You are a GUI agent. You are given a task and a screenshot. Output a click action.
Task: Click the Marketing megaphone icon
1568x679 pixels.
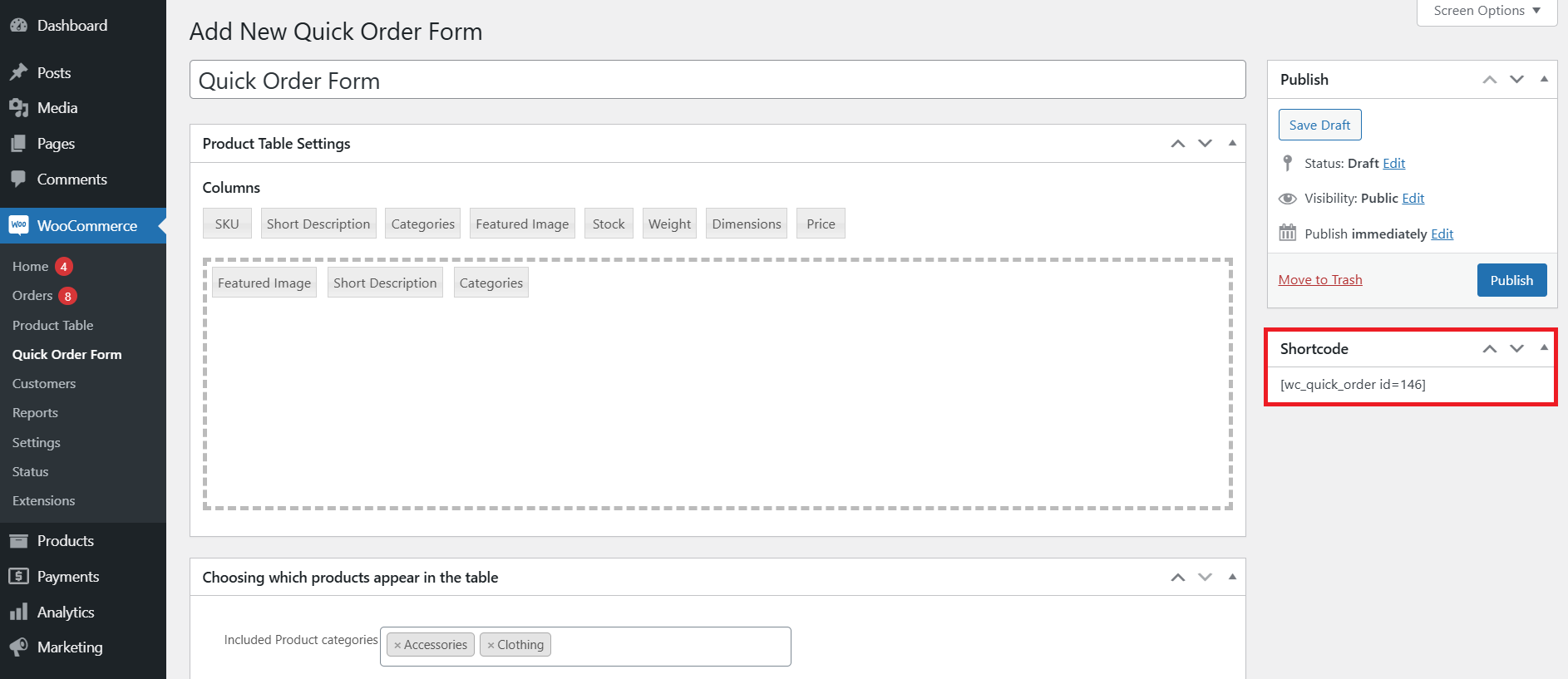[18, 647]
